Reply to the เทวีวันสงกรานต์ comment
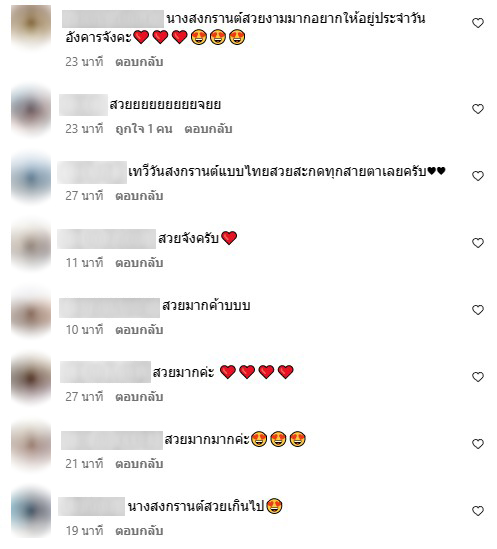 (x=139, y=196)
